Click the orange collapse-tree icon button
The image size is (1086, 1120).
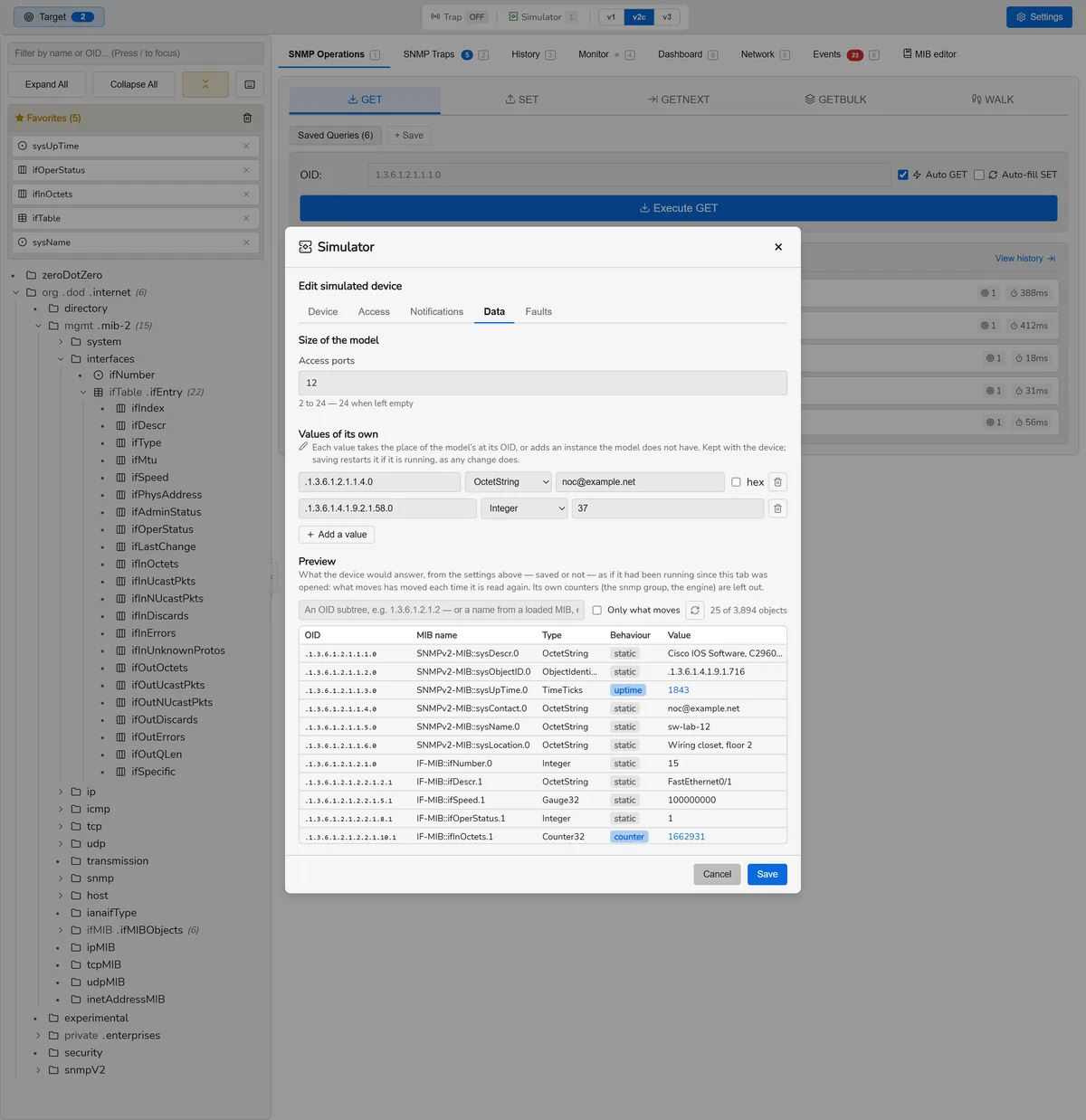205,84
